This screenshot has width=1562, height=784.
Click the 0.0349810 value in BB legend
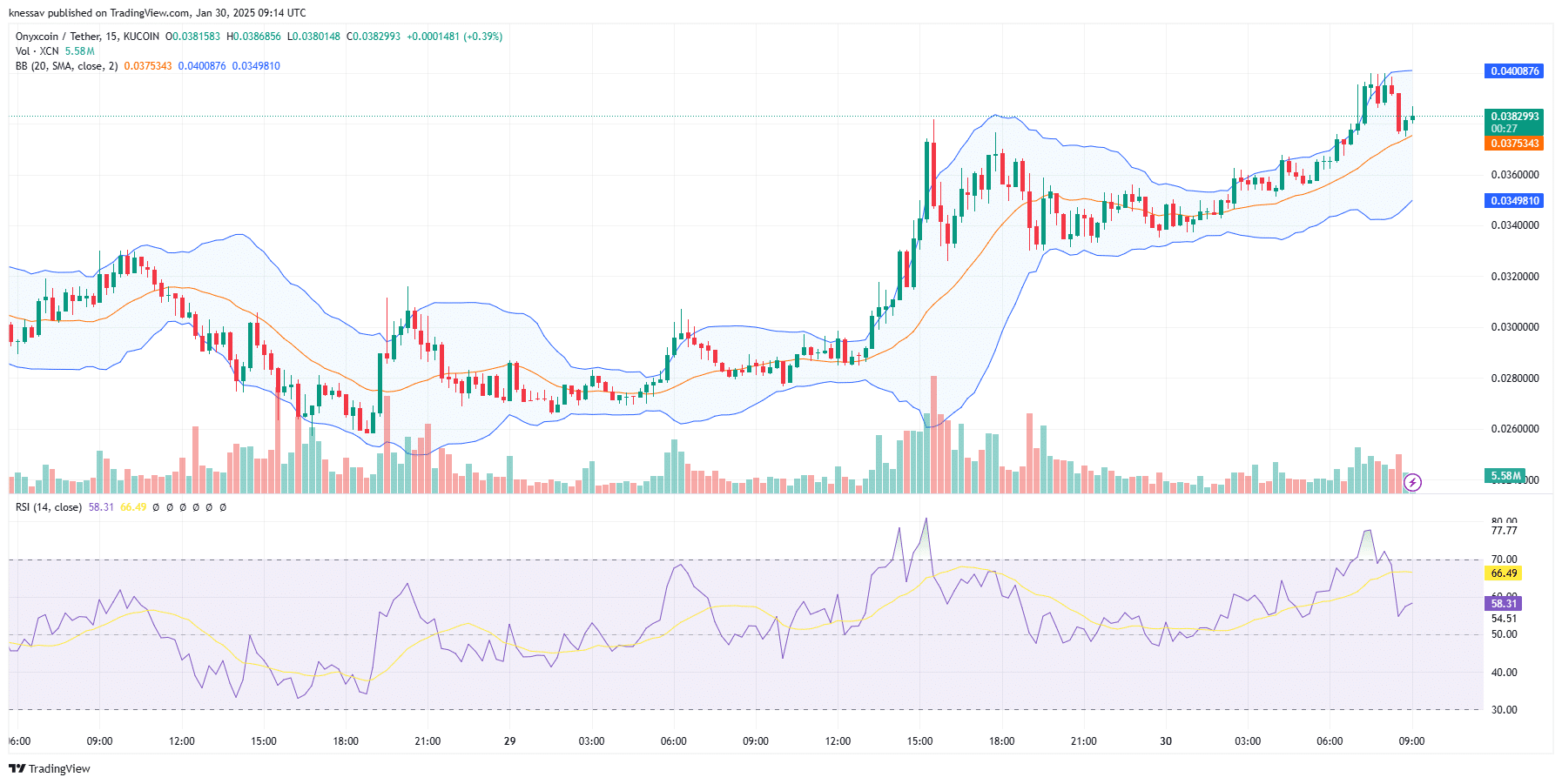(x=256, y=66)
